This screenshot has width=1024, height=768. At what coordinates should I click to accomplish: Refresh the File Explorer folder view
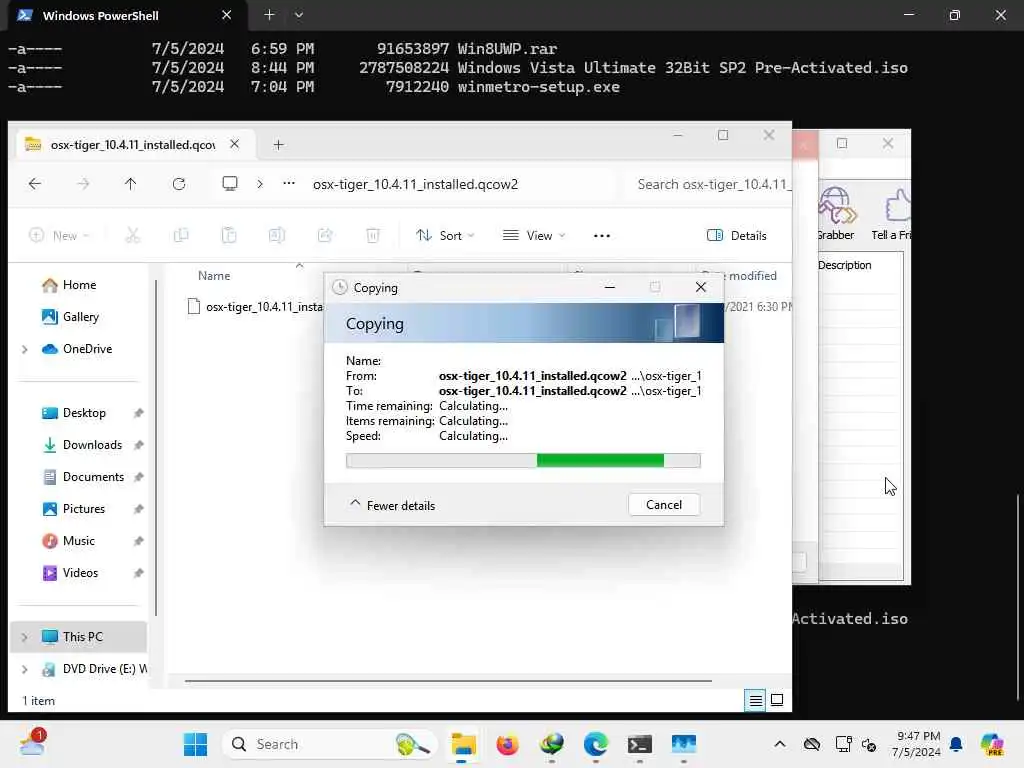[179, 184]
